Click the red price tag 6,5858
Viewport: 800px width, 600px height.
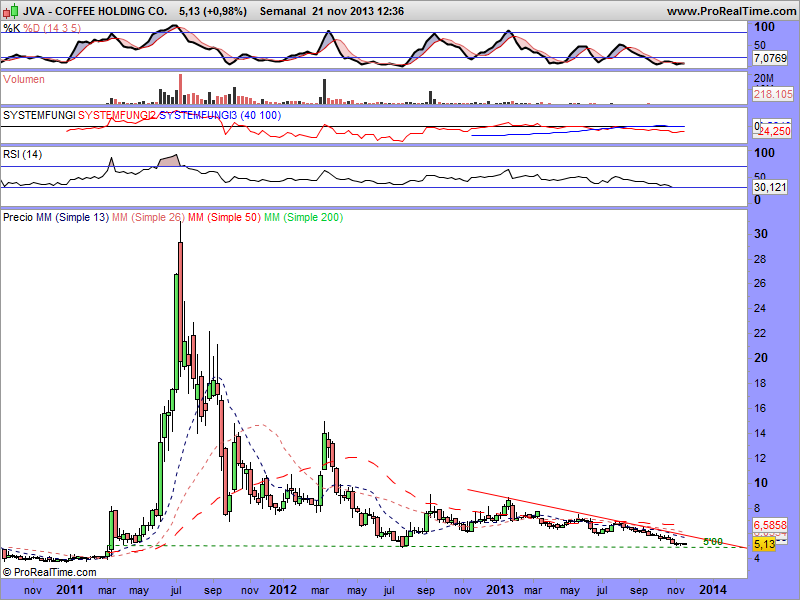(x=770, y=525)
